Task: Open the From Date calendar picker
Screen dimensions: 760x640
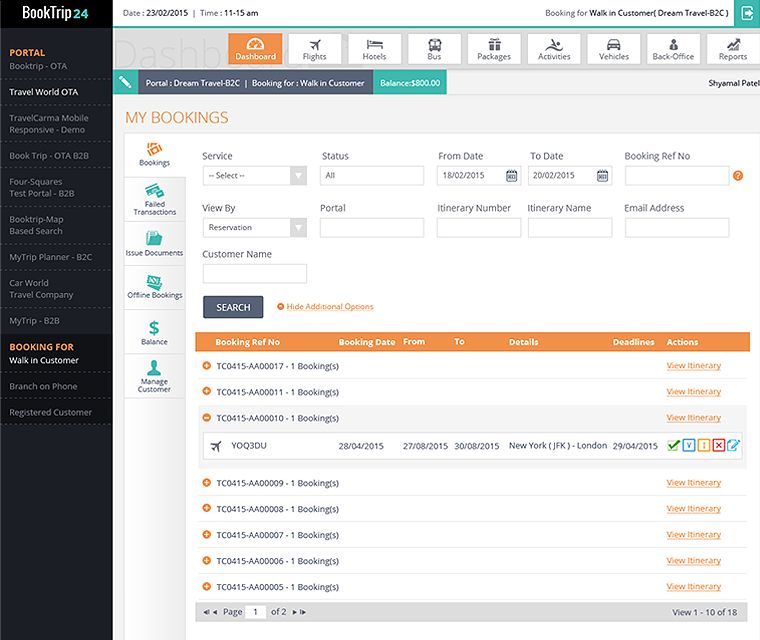Action: pos(511,176)
